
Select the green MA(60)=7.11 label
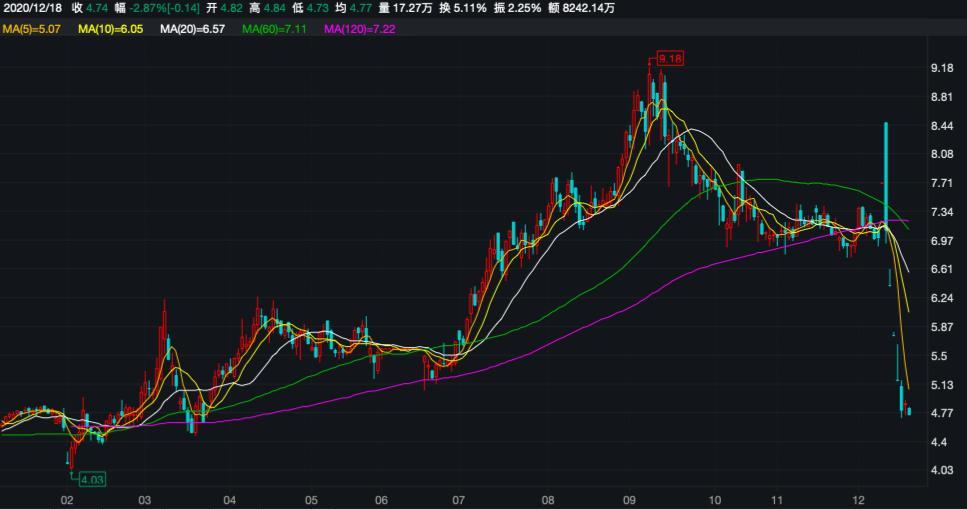276,29
